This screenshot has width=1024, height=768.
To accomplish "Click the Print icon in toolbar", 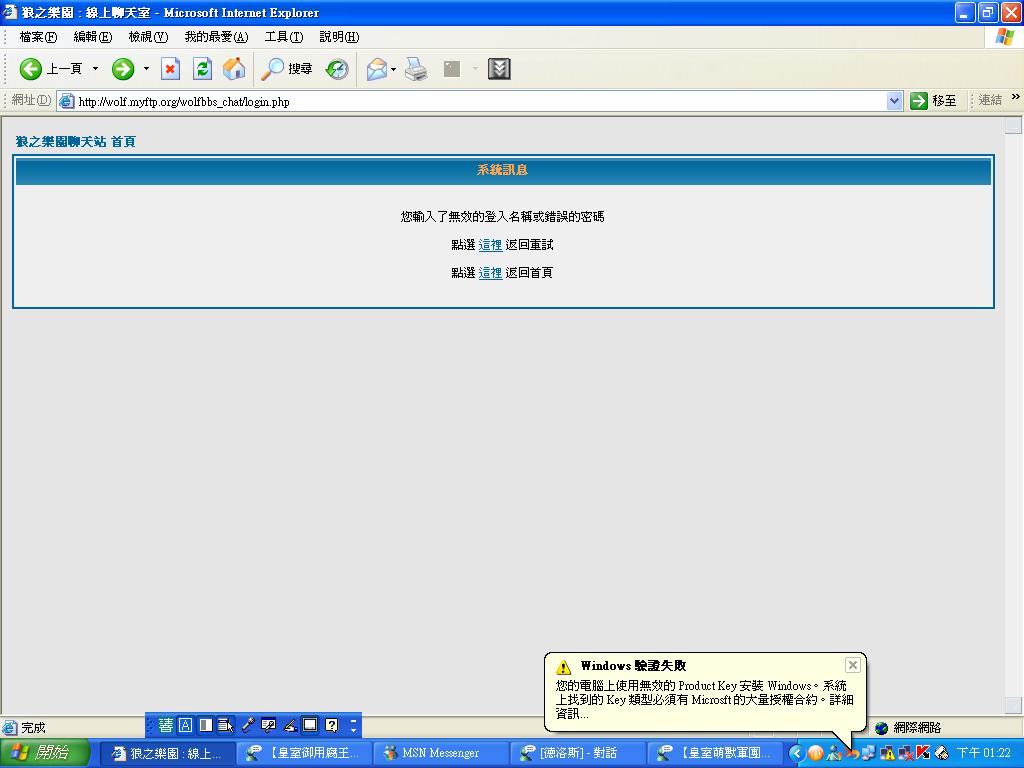I will [416, 69].
